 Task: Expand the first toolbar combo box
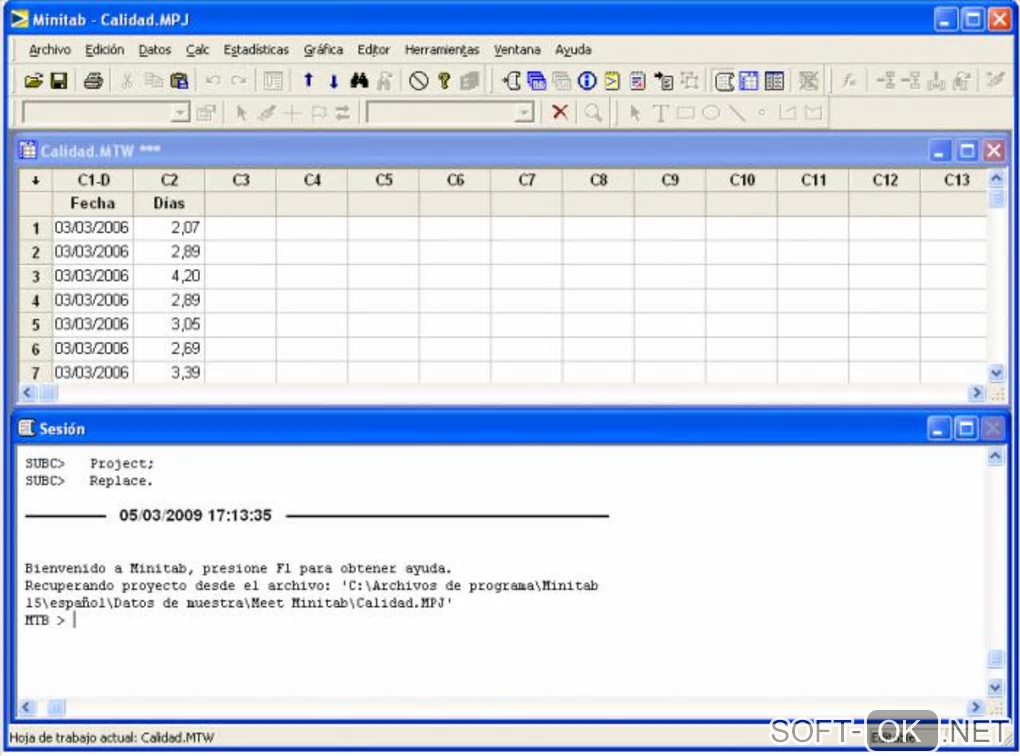click(x=180, y=113)
